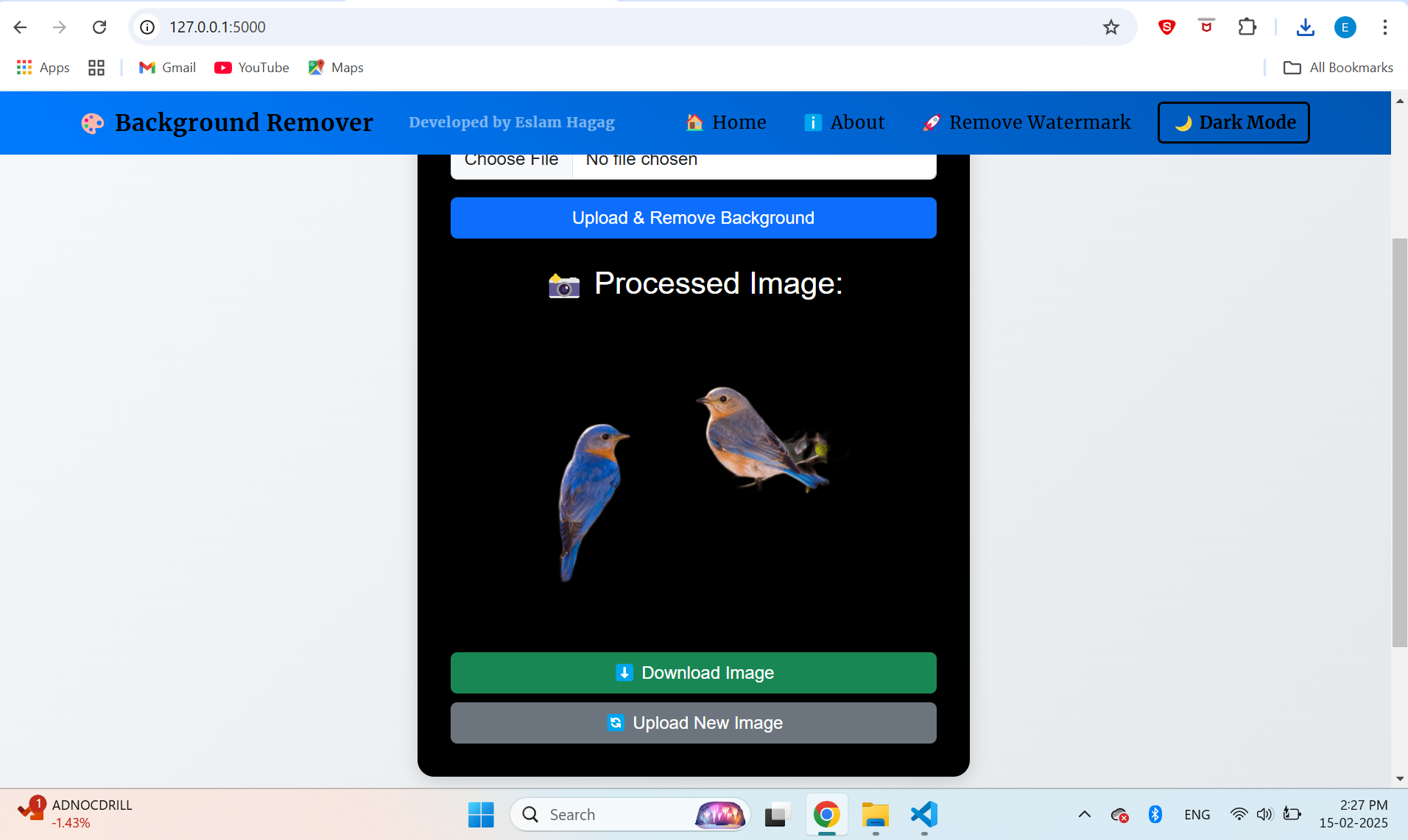Toggle the Dark Mode button

(x=1233, y=122)
